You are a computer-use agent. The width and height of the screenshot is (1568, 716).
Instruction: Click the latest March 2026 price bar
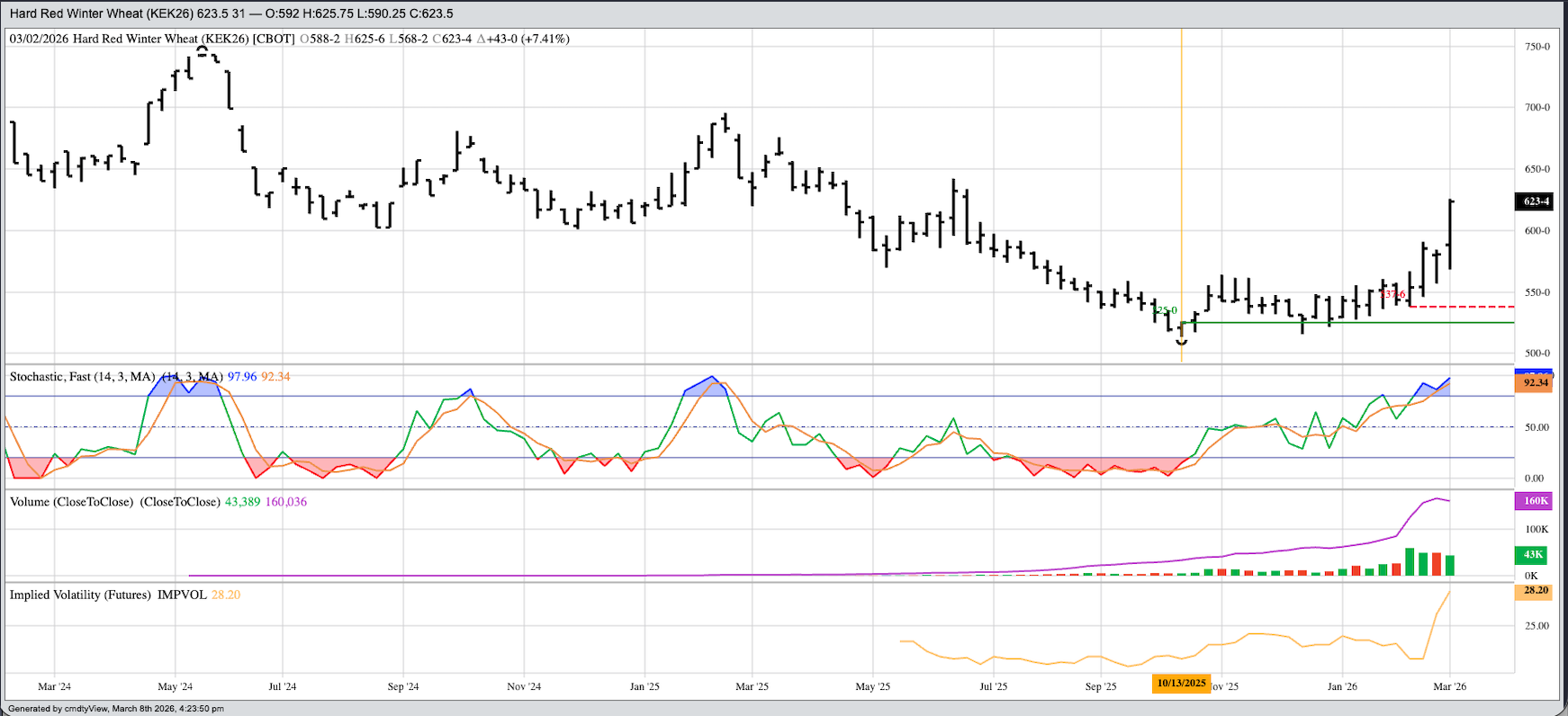(1450, 234)
